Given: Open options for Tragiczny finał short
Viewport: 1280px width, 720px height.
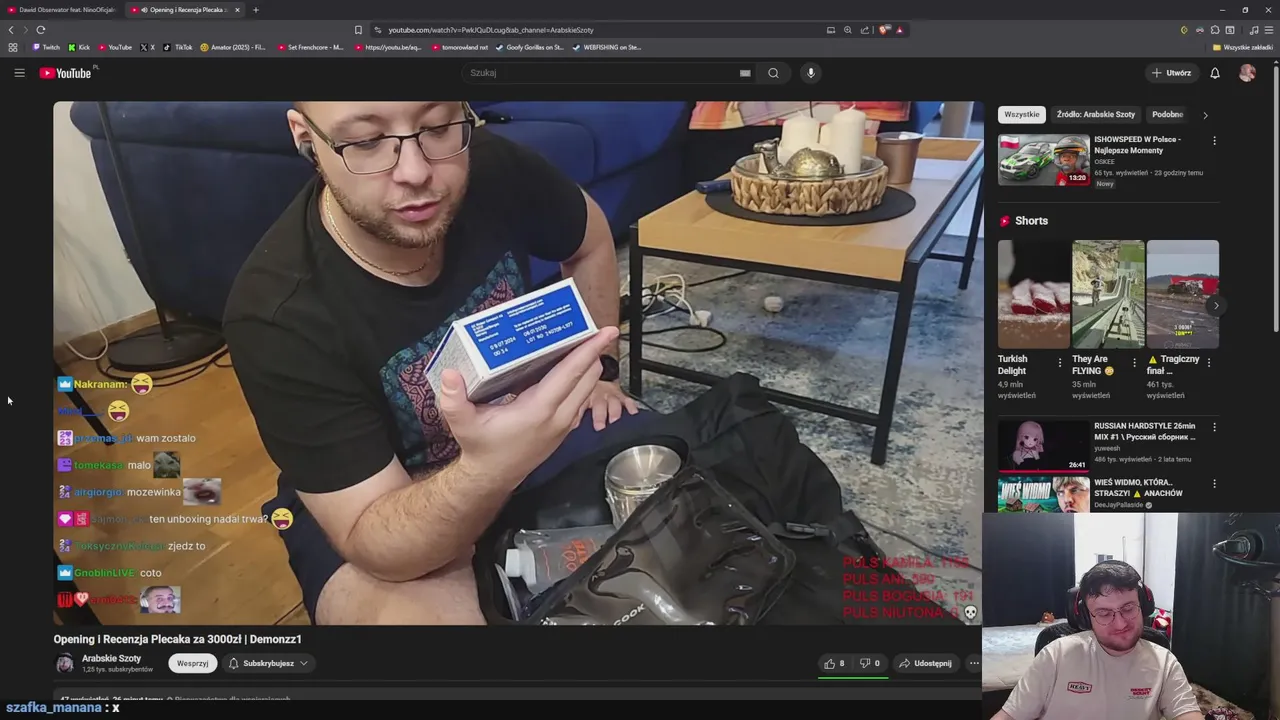Looking at the screenshot, I should coord(1209,363).
